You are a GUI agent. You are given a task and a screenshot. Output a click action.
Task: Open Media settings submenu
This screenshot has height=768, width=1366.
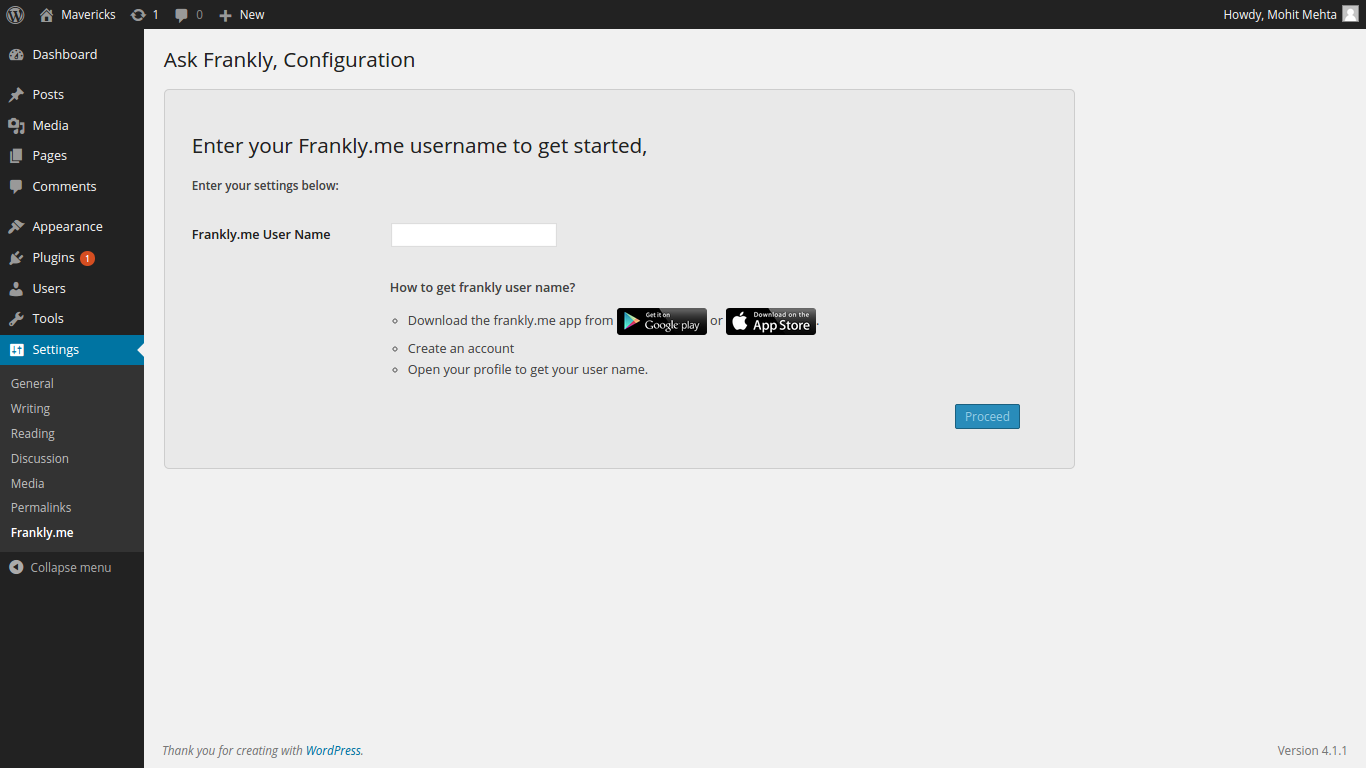(x=28, y=484)
